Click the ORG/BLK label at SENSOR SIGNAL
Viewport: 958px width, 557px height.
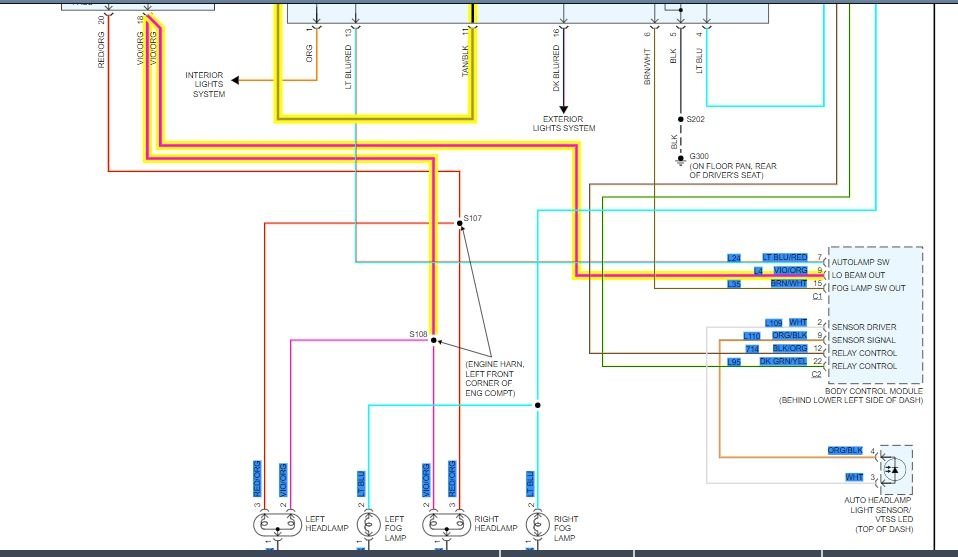(x=789, y=335)
